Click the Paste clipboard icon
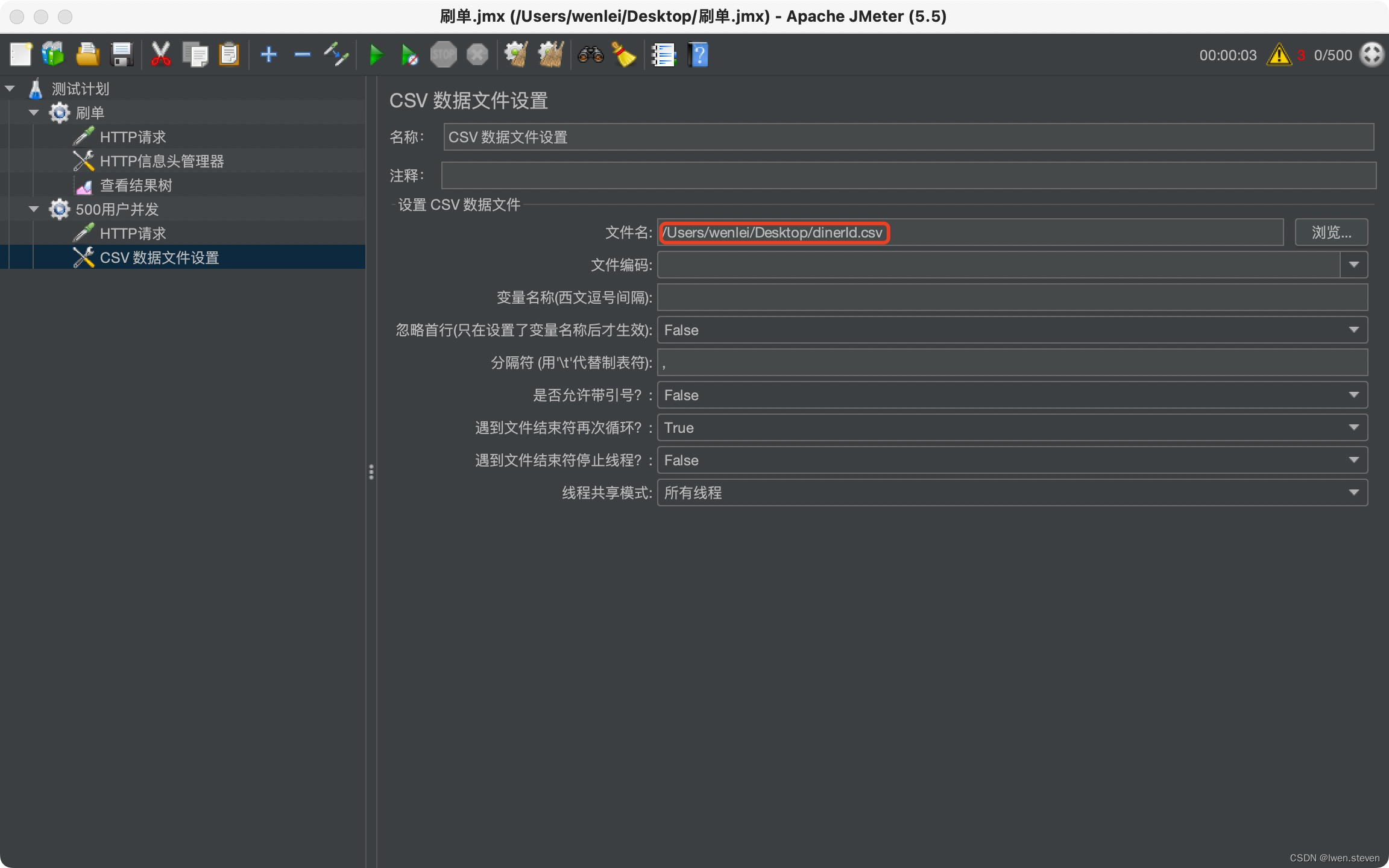Viewport: 1389px width, 868px height. pos(229,55)
